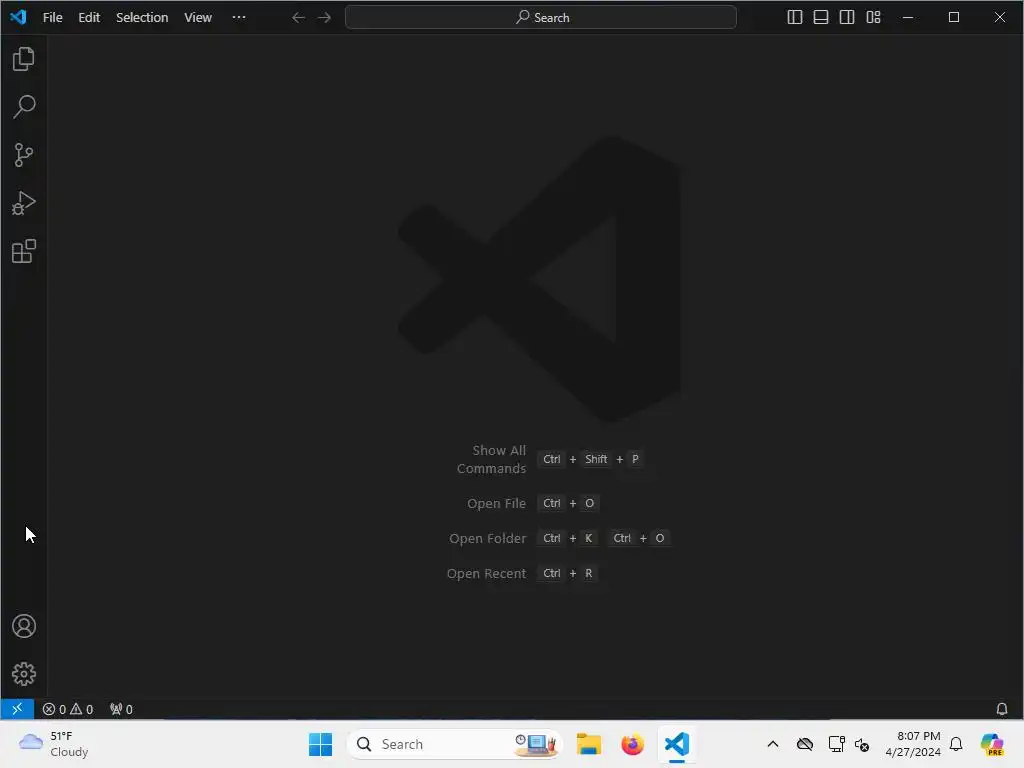
Task: Open File Explorer from the taskbar
Action: (x=588, y=744)
